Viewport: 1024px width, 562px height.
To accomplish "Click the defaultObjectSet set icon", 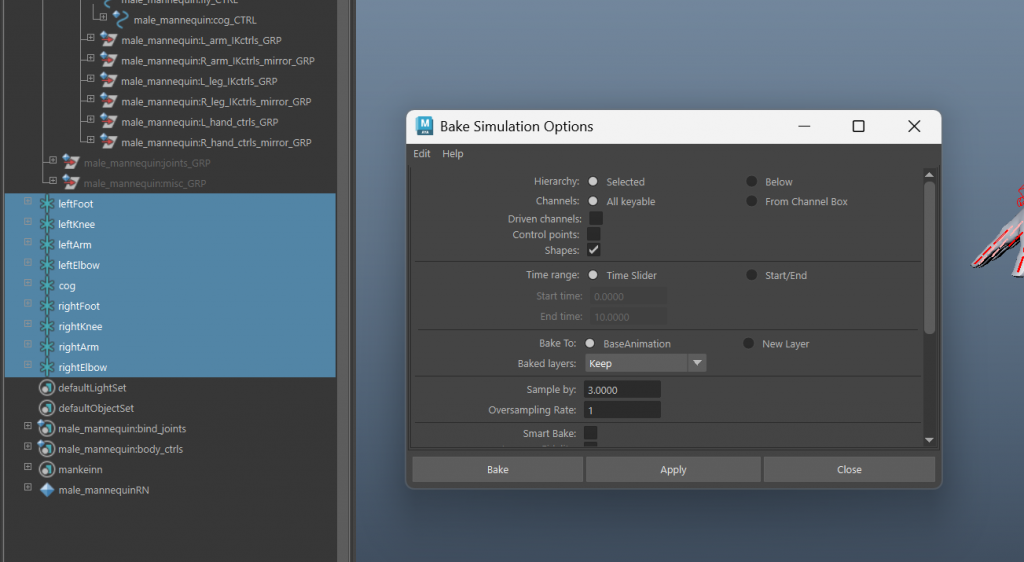I will 47,408.
